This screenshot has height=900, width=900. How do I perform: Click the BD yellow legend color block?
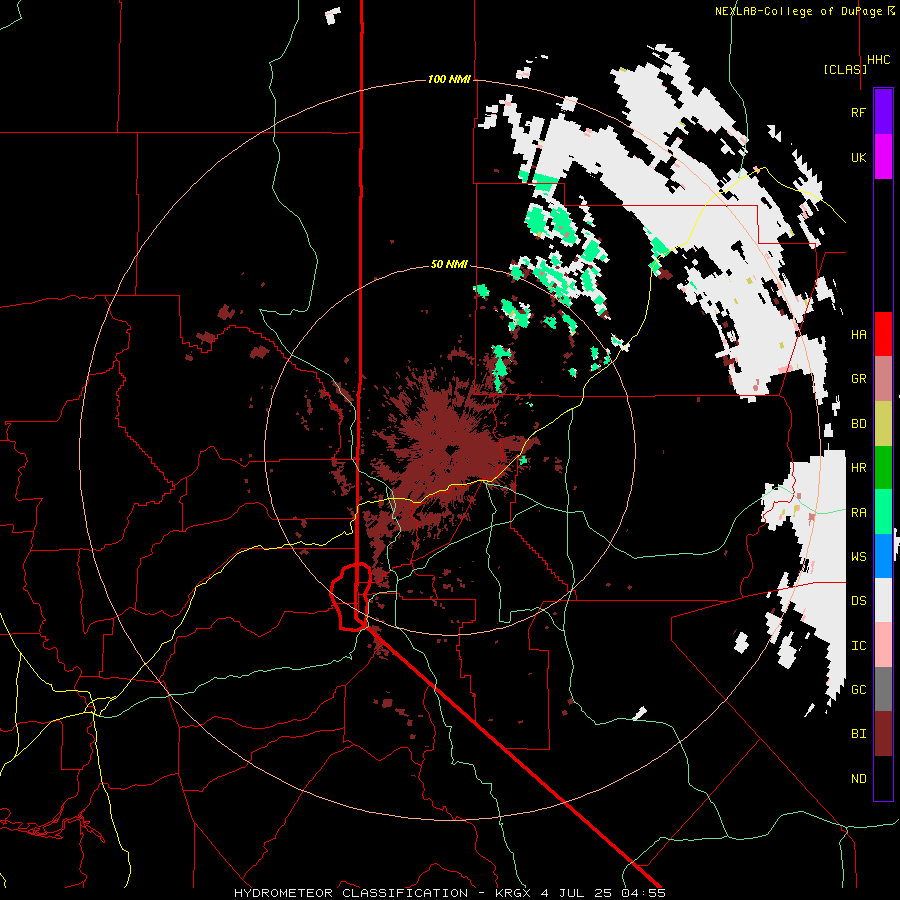883,423
